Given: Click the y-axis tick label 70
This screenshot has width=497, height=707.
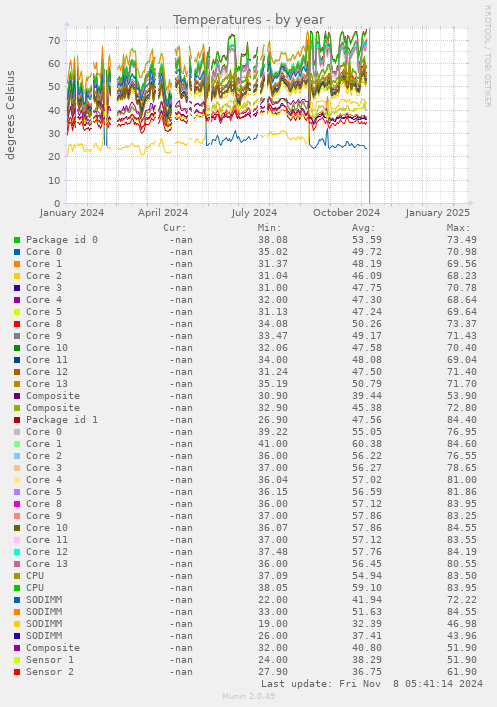Looking at the screenshot, I should 54,41.
